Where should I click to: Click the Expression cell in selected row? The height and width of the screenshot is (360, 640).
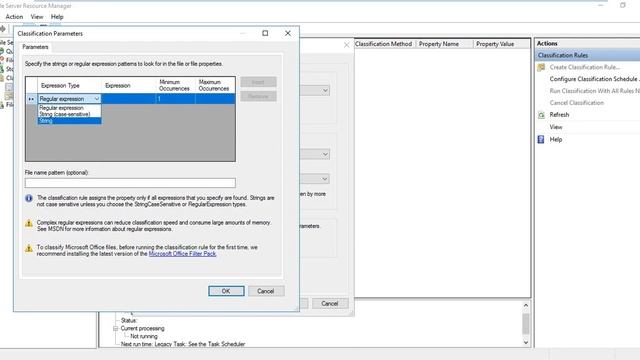[x=129, y=99]
